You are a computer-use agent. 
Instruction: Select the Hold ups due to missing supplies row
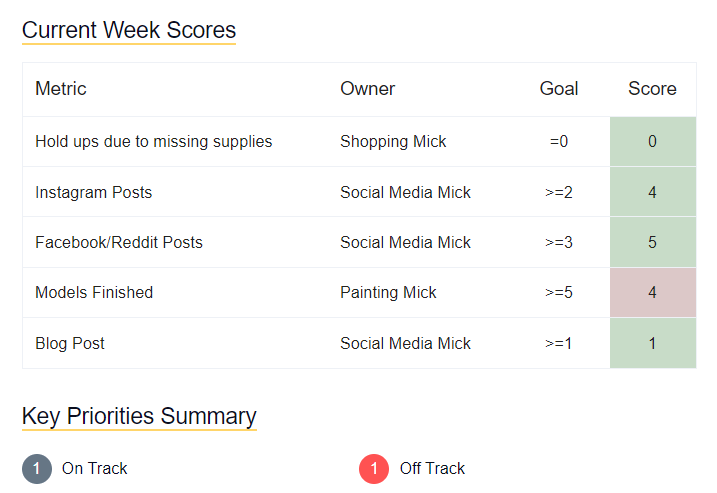(x=154, y=142)
